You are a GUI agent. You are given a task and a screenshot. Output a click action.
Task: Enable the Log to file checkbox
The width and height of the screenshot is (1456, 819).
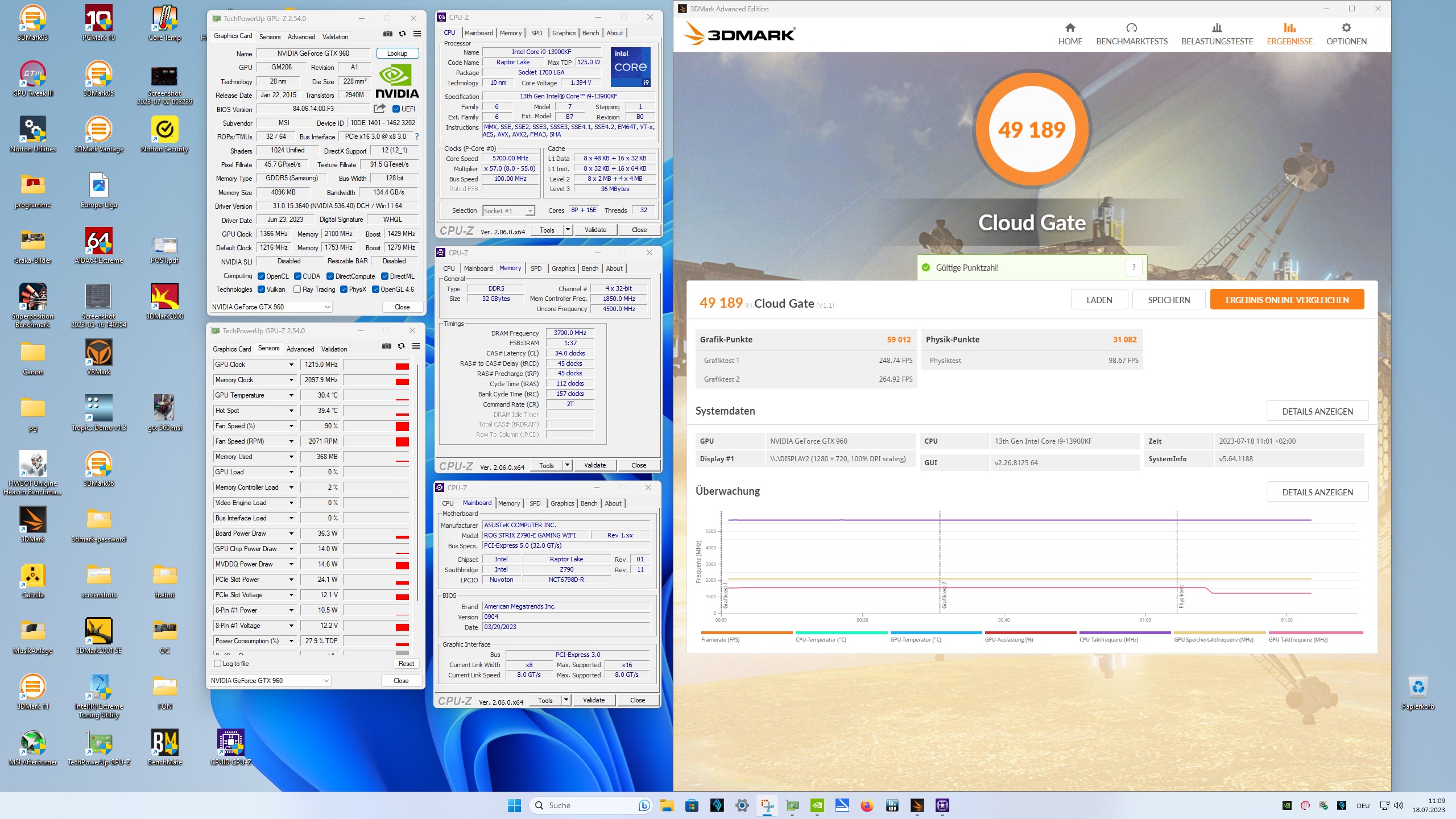217,664
